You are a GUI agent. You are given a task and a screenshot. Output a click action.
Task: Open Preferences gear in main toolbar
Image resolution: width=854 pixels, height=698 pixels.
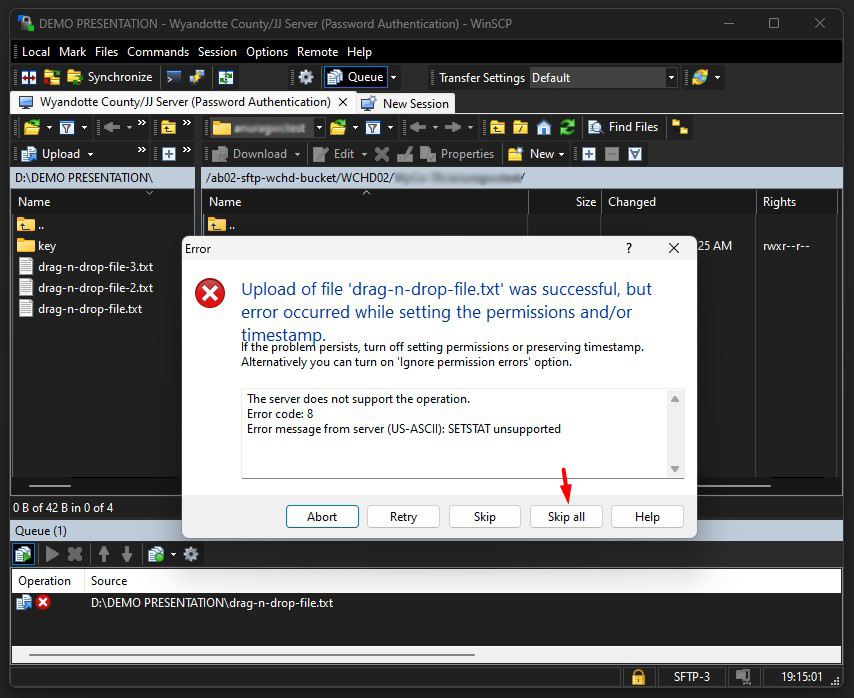pos(306,77)
